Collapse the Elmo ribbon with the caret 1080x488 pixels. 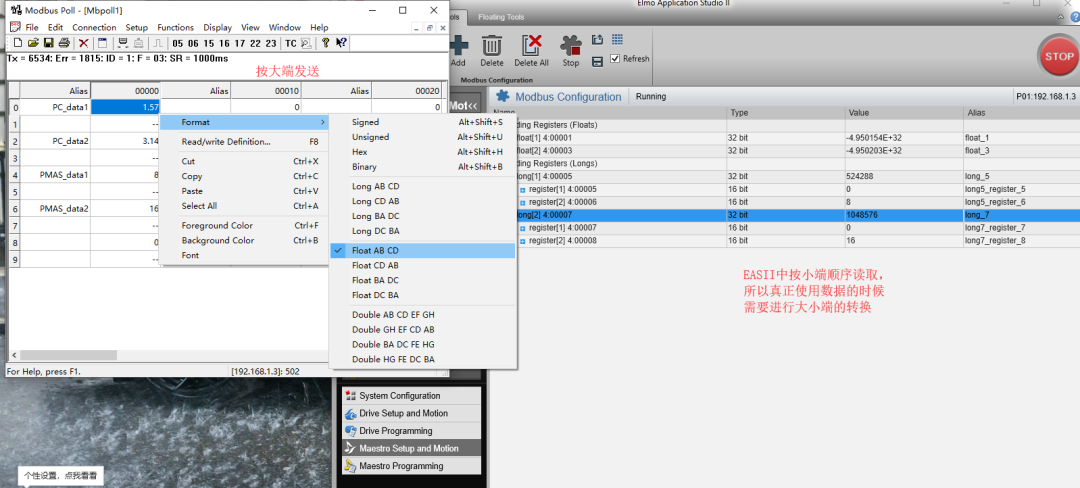point(1061,17)
